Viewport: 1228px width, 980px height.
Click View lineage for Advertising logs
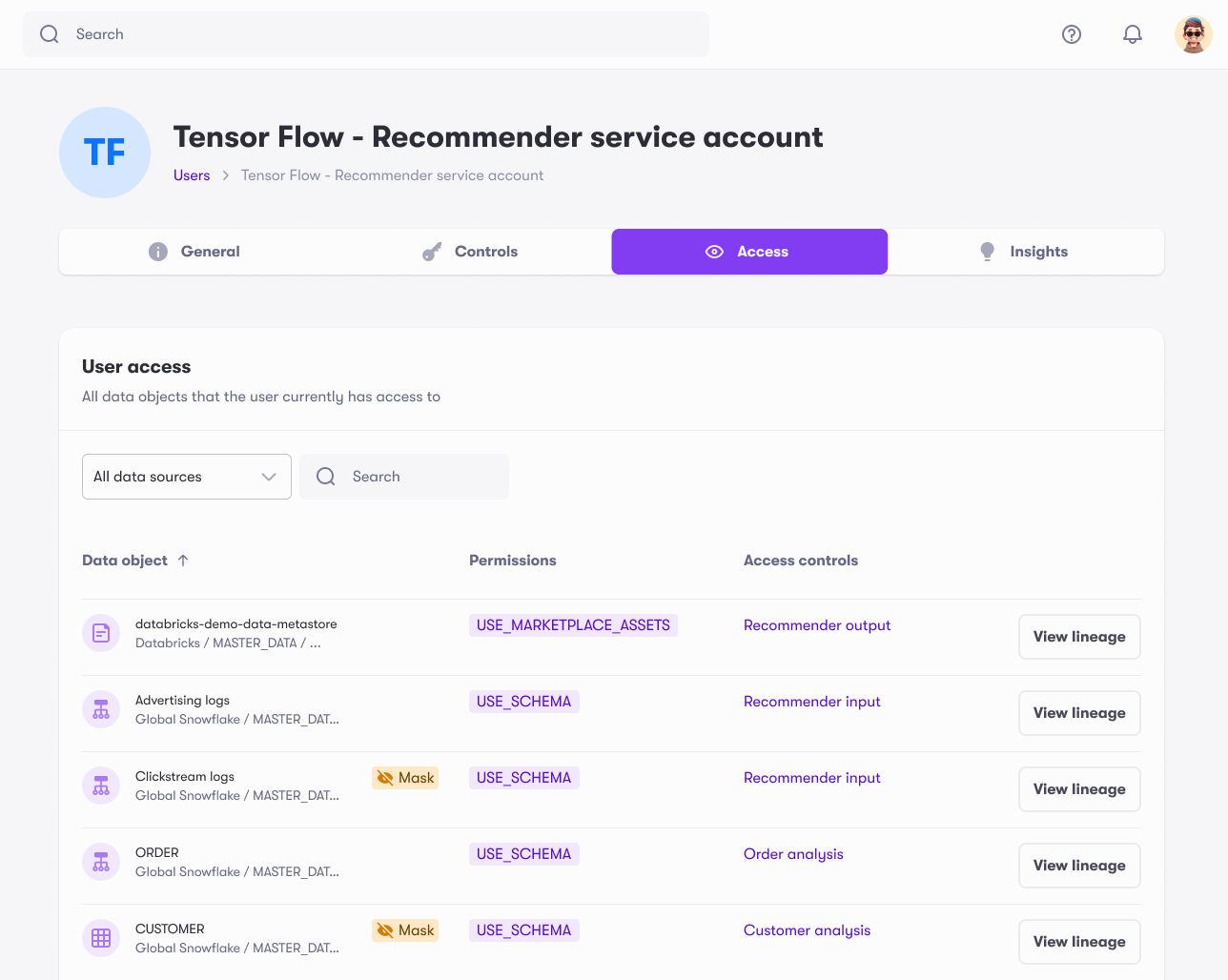[1078, 712]
